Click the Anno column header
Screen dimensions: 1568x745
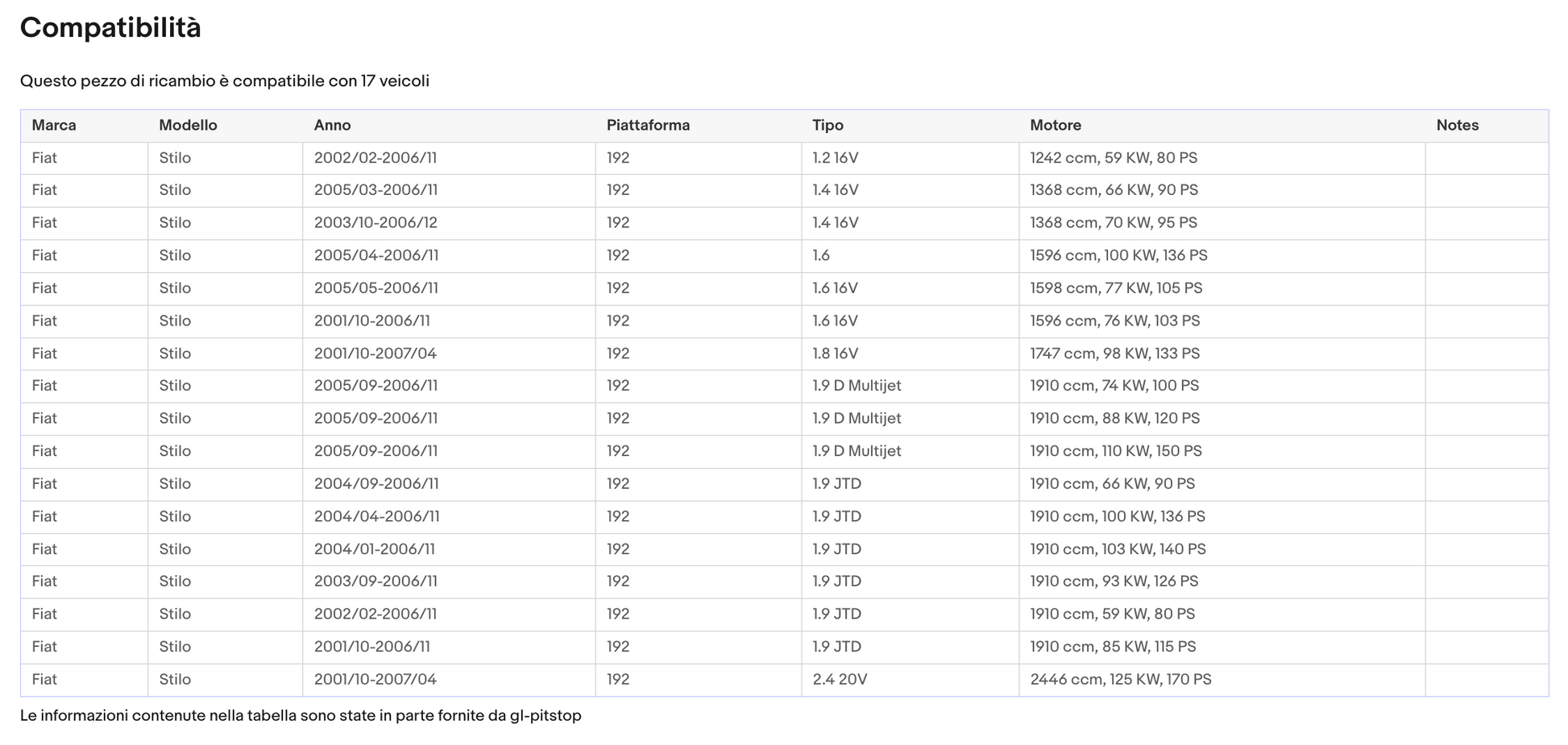[332, 126]
